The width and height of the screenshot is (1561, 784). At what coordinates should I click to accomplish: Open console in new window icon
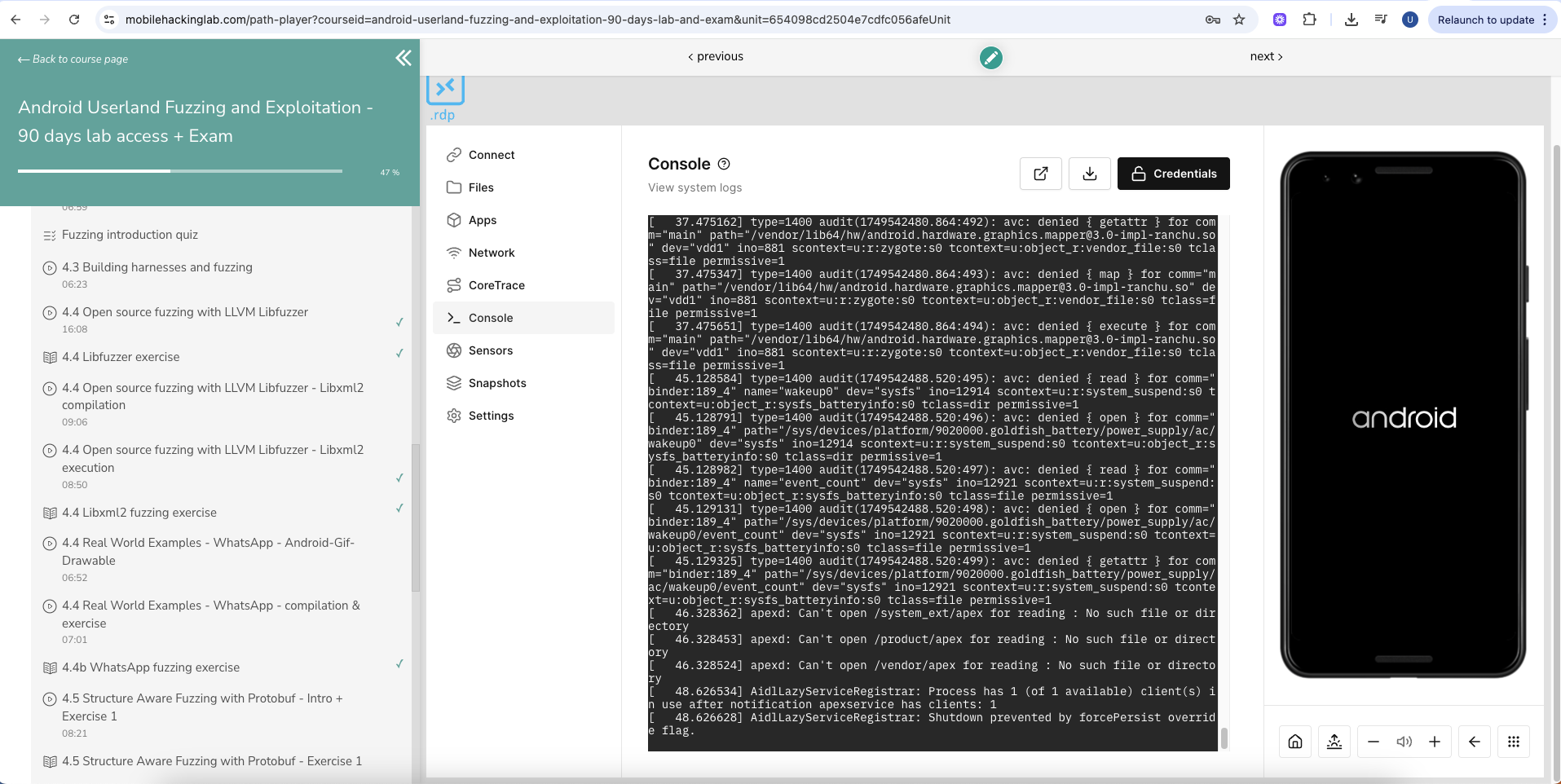pos(1041,174)
